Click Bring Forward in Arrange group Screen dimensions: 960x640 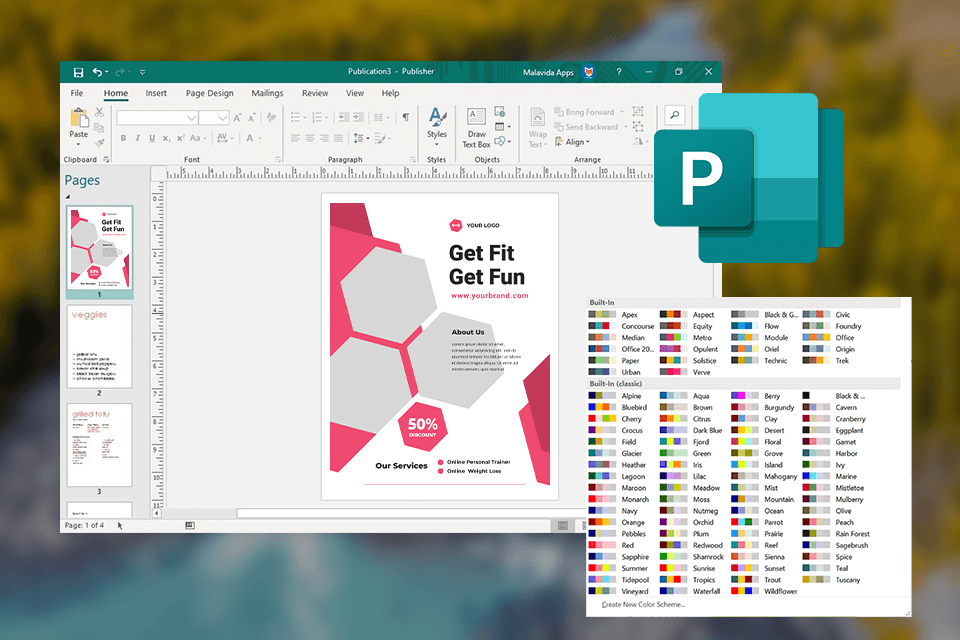[x=585, y=112]
